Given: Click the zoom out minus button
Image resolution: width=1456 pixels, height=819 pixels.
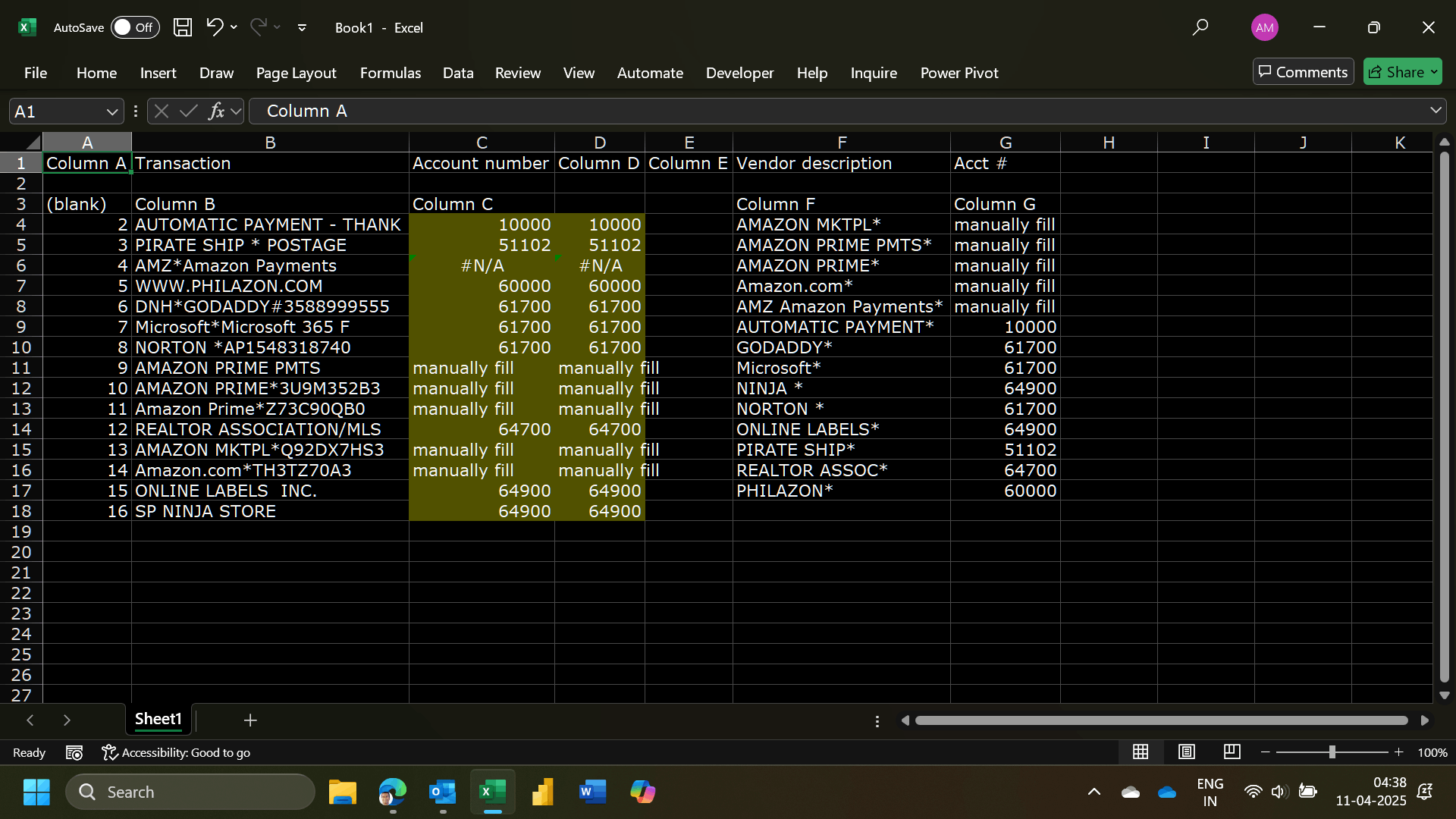Looking at the screenshot, I should pyautogui.click(x=1265, y=752).
